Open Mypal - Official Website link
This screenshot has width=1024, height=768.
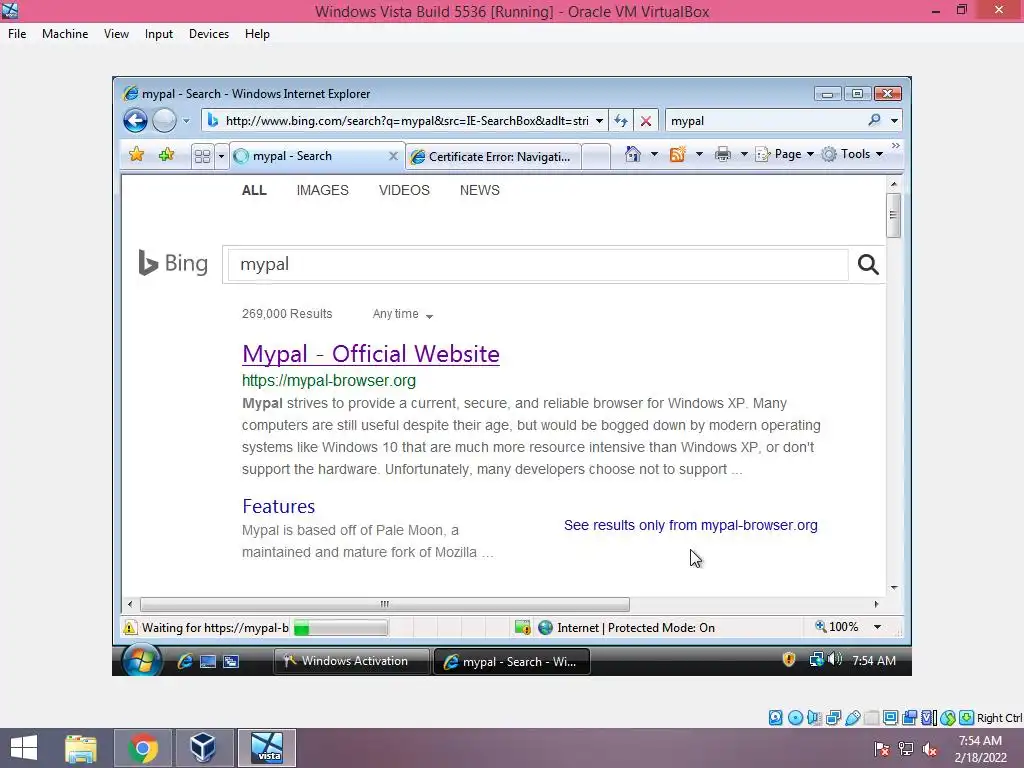pyautogui.click(x=371, y=354)
